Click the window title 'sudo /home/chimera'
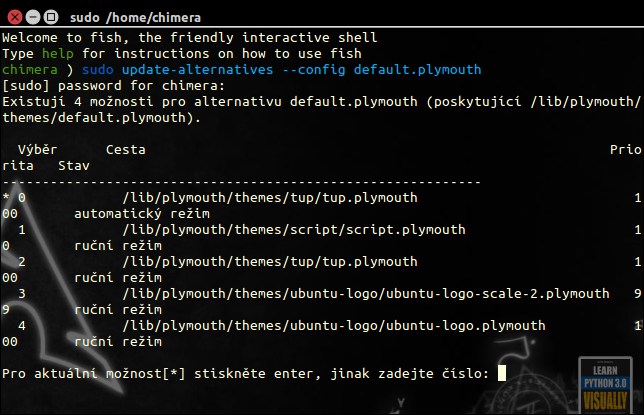This screenshot has height=415, width=644. pos(135,18)
